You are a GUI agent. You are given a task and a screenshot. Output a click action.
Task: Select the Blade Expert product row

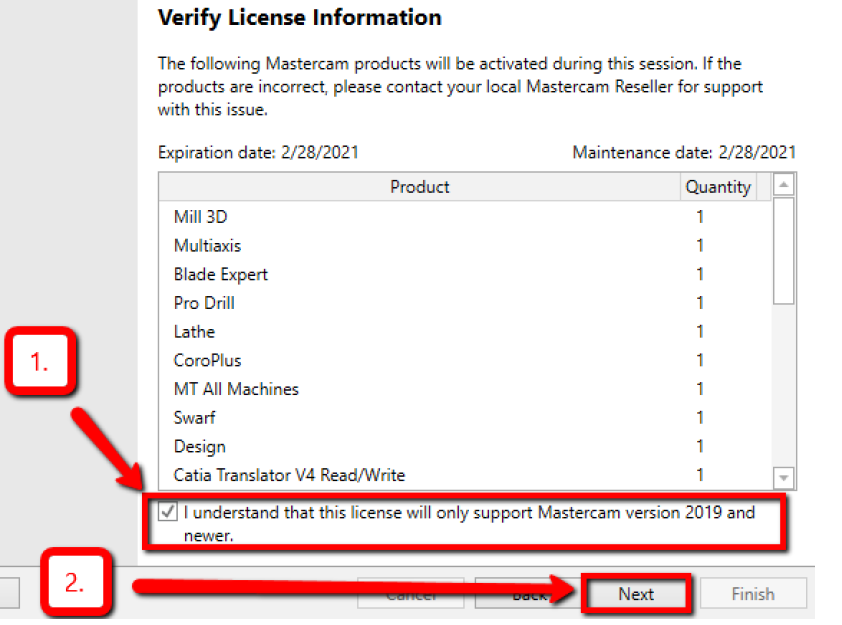point(465,274)
